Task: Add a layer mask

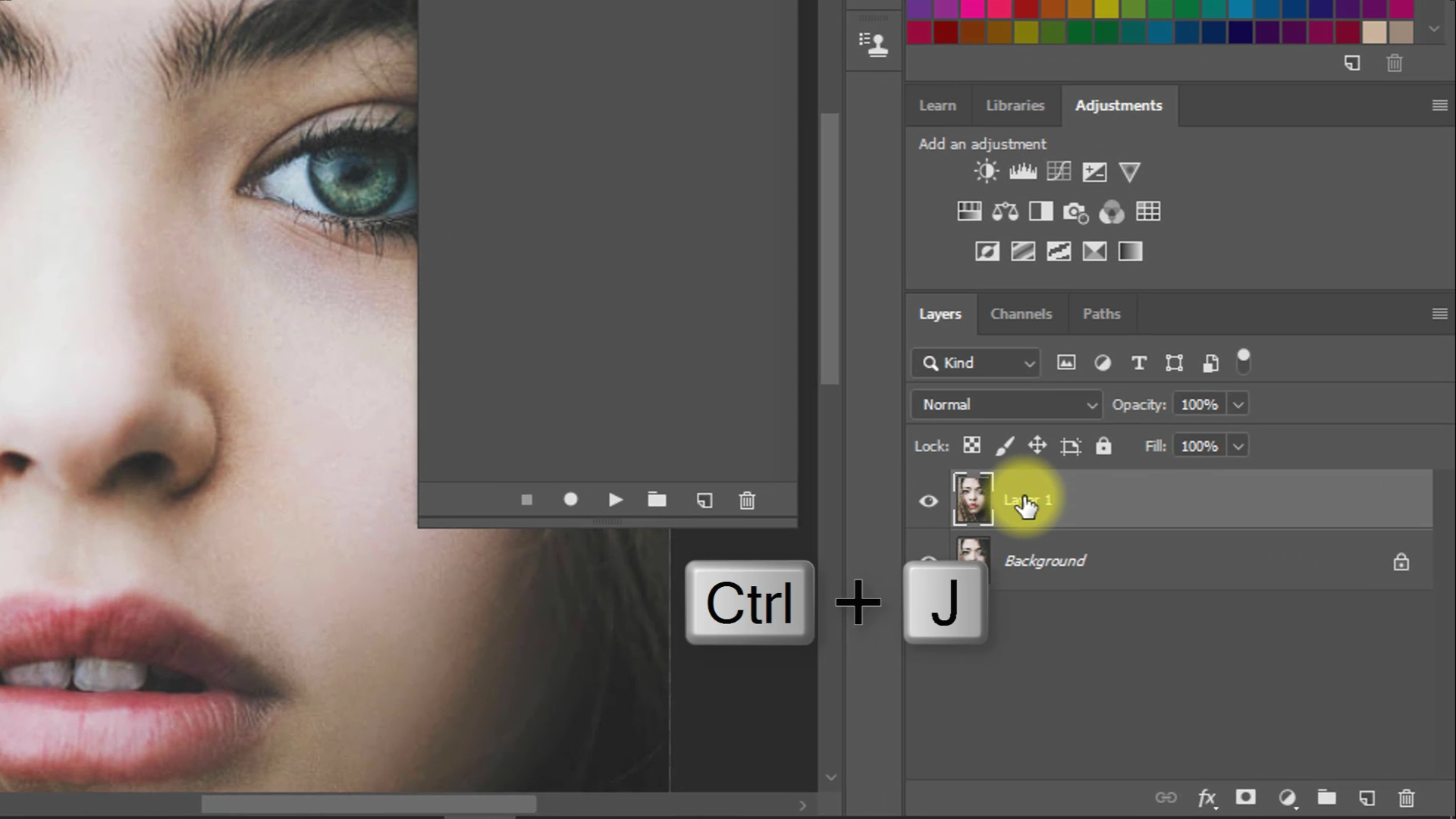Action: point(1245,797)
